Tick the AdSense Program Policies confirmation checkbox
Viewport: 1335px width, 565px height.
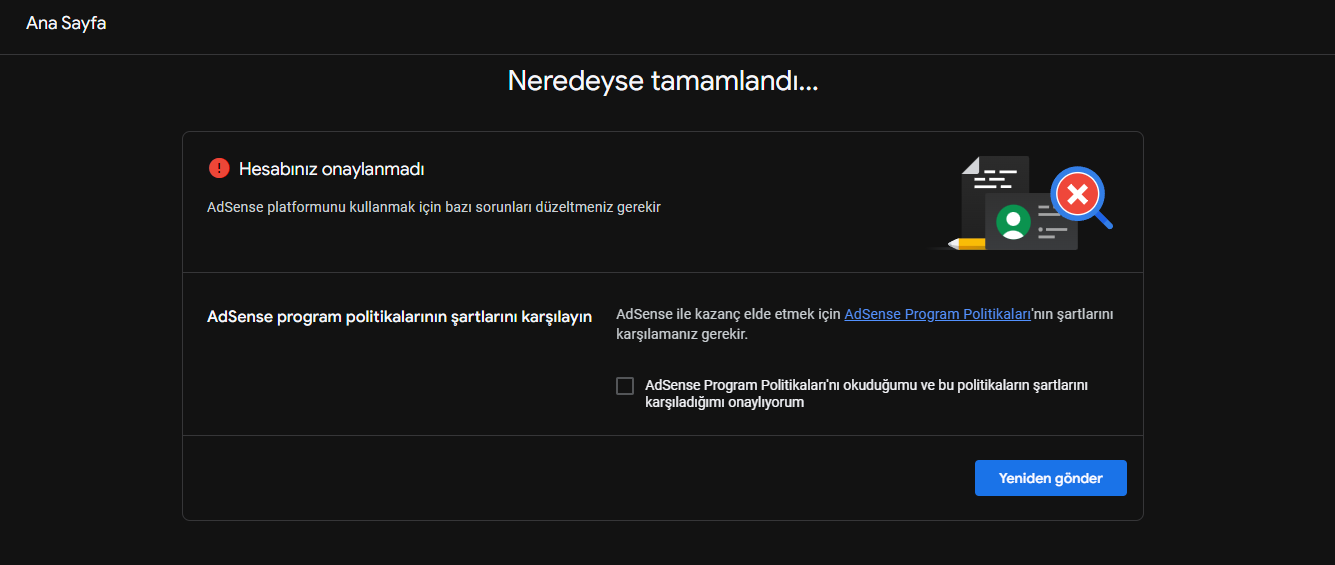[x=625, y=386]
